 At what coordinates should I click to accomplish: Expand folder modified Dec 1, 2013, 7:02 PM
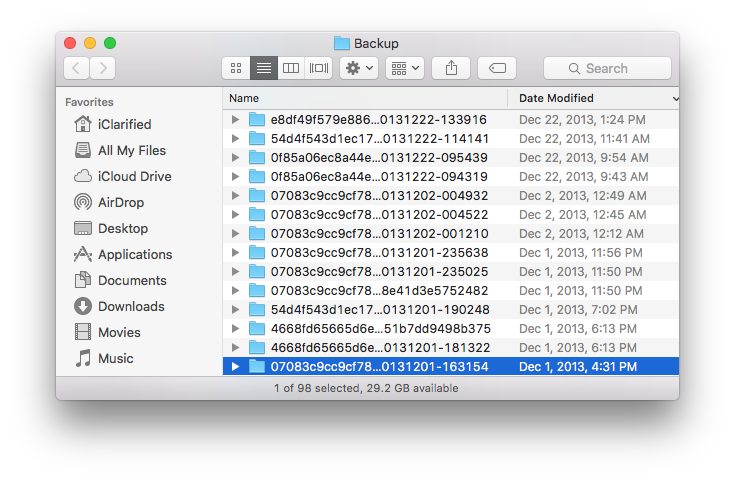point(235,310)
